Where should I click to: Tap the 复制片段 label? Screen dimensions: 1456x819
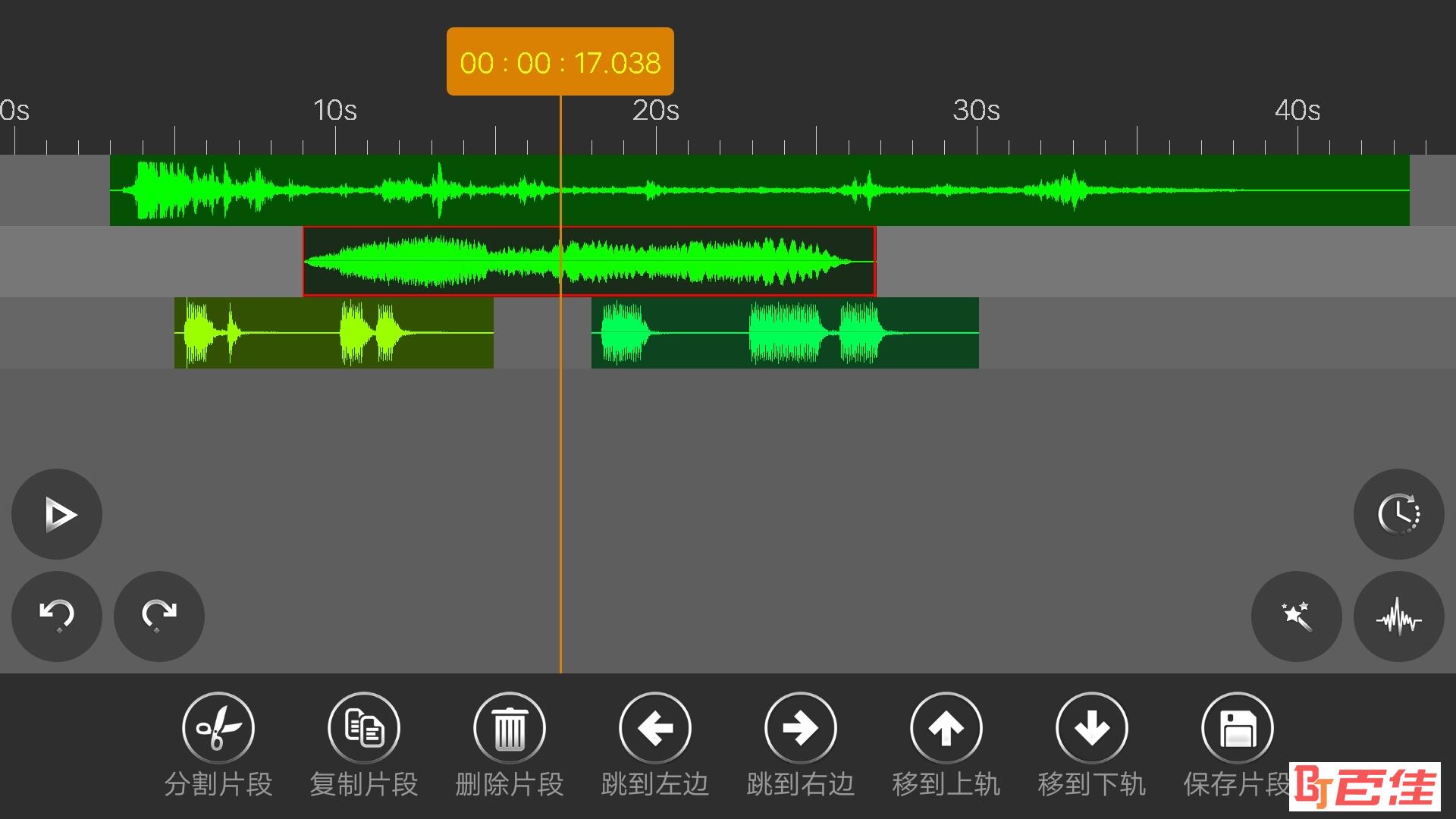(364, 784)
